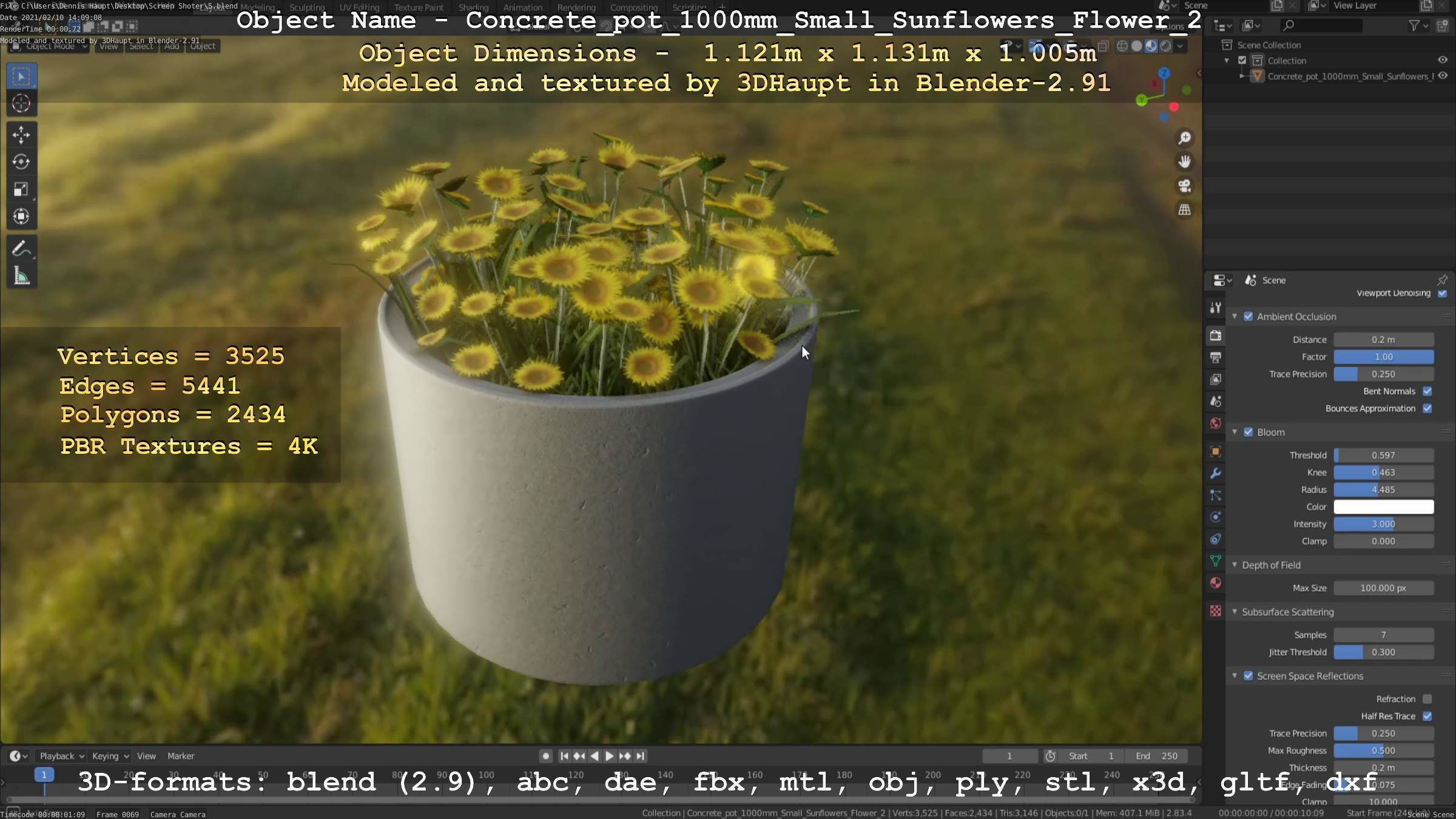Choose the Rotate tool
This screenshot has height=819, width=1456.
tap(21, 162)
